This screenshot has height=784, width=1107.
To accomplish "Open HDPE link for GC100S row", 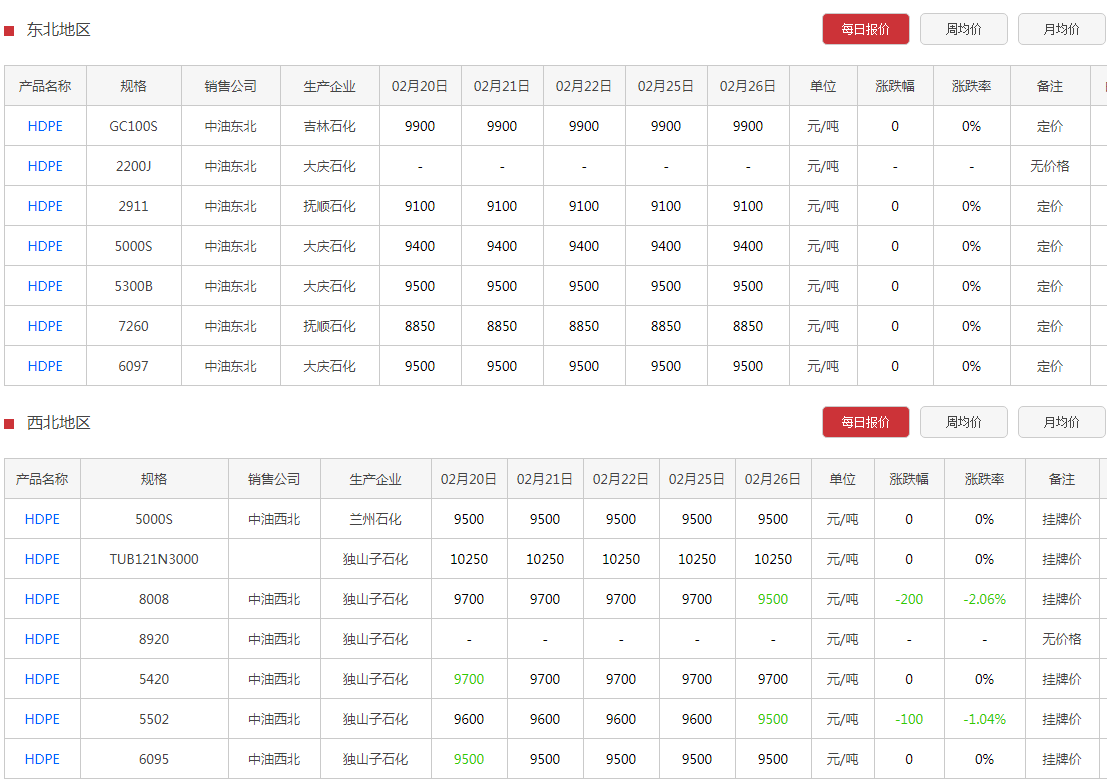I will pyautogui.click(x=45, y=126).
